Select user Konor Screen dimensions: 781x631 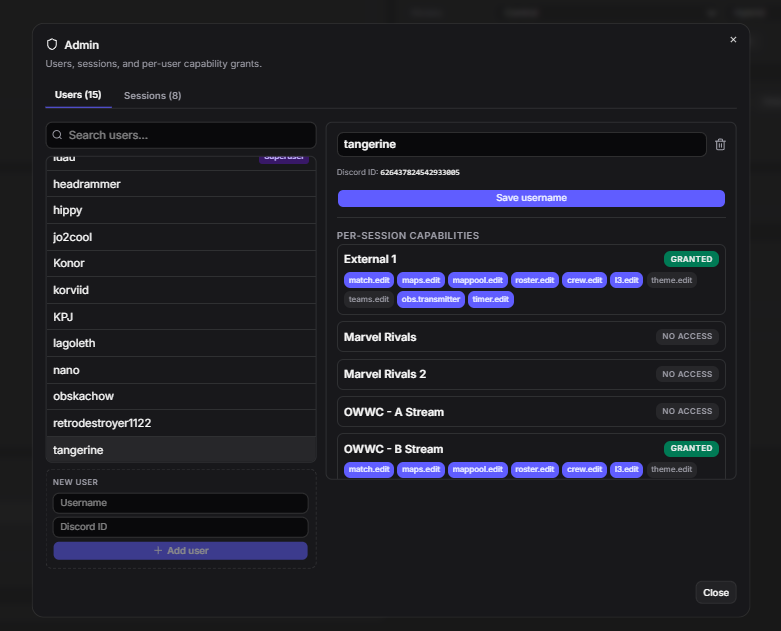point(181,263)
